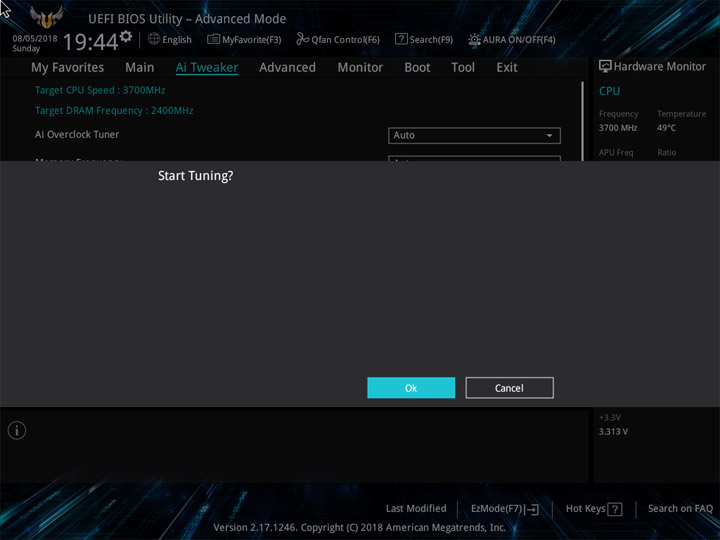This screenshot has width=720, height=540.
Task: Click the settings gear next to the clock
Action: [126, 36]
